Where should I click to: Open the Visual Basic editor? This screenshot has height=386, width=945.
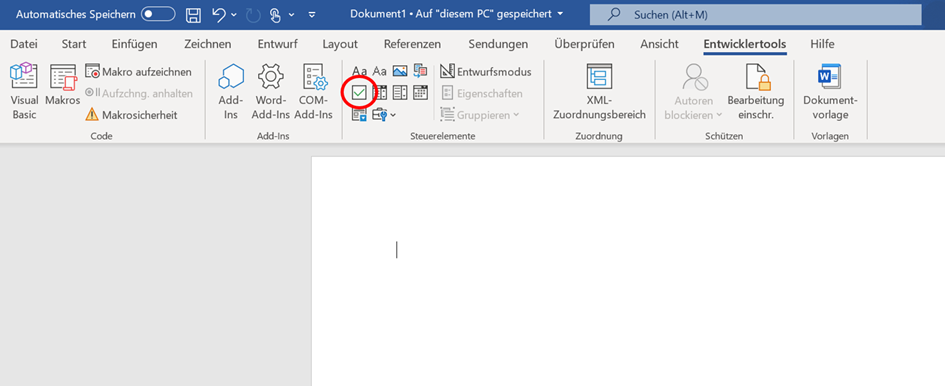tap(24, 92)
